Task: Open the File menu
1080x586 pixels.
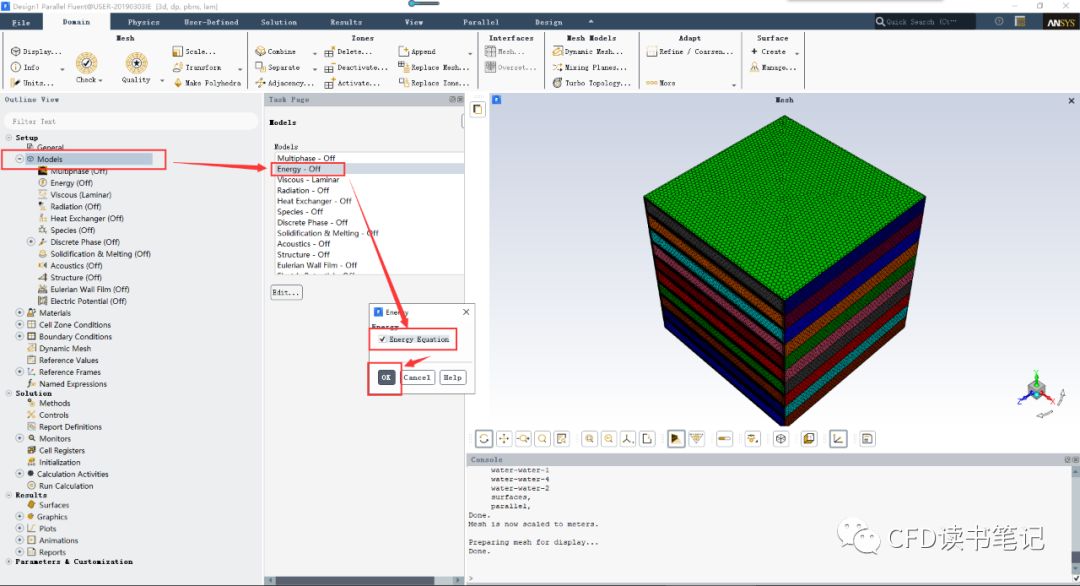Action: (x=21, y=22)
